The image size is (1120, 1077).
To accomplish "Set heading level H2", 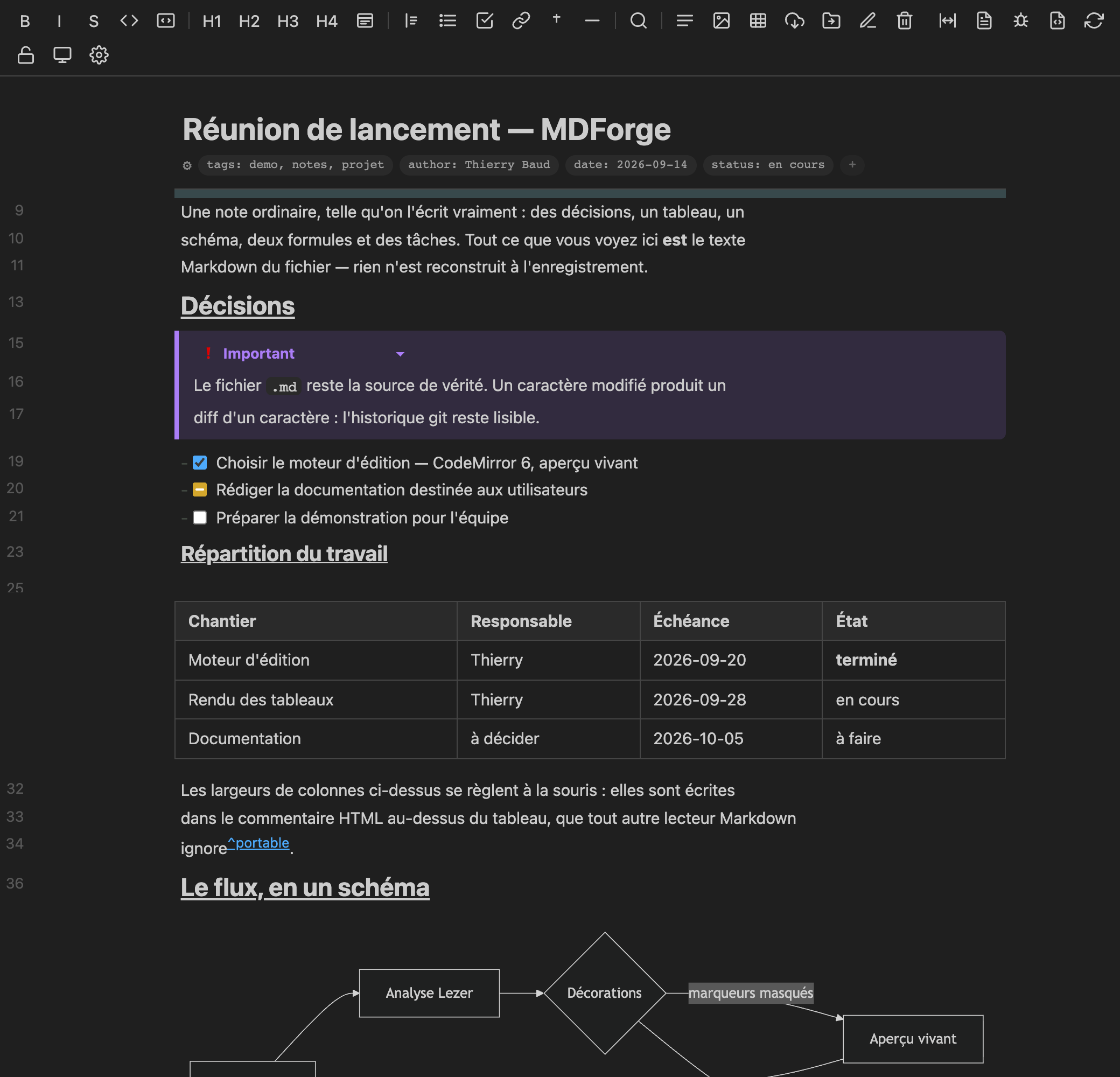I will [x=249, y=21].
